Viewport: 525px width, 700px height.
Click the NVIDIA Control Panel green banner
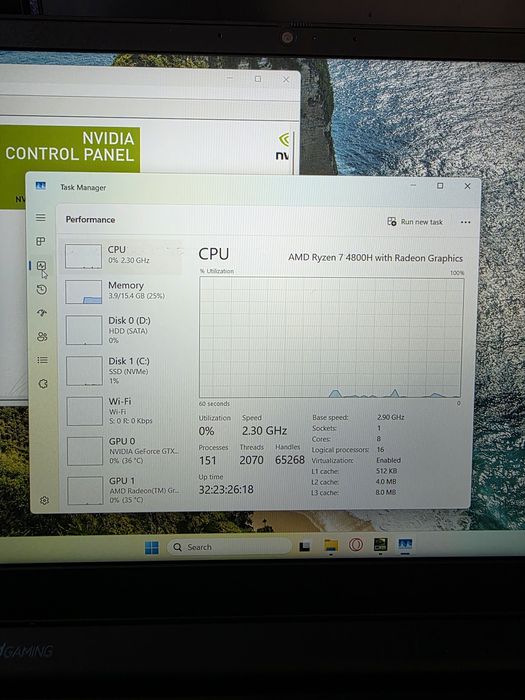[x=70, y=150]
